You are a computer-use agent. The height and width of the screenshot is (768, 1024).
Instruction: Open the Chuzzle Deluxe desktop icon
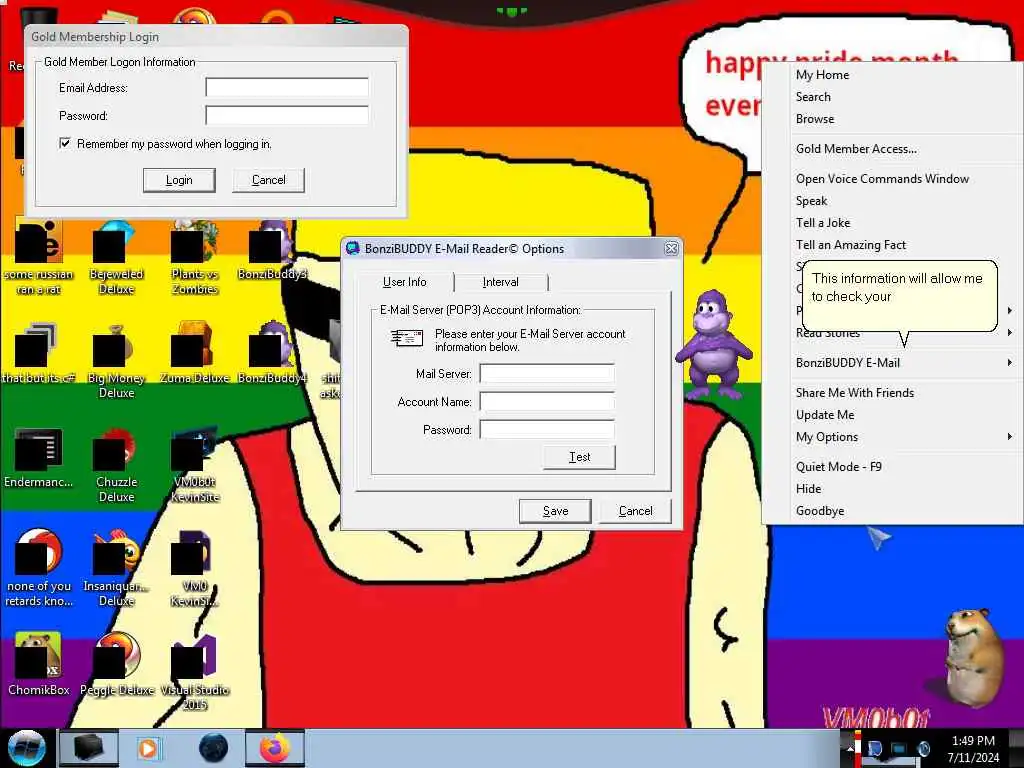(x=116, y=465)
